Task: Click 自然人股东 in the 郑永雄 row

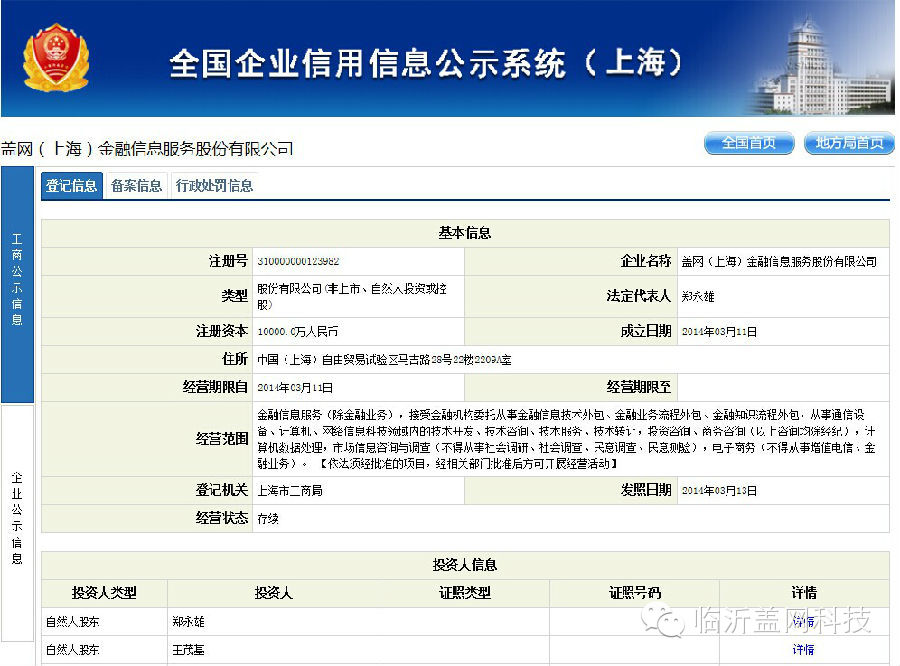Action: [x=72, y=621]
